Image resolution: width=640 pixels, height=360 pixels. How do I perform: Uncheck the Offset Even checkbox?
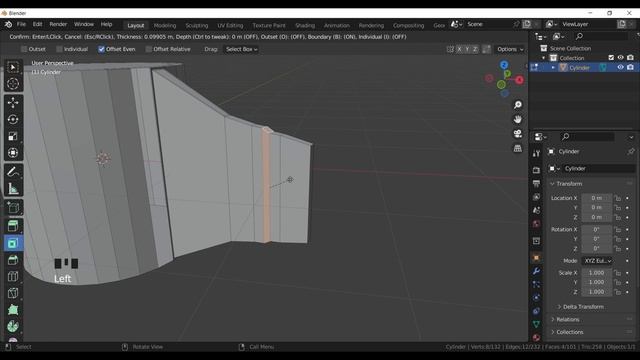[x=101, y=49]
